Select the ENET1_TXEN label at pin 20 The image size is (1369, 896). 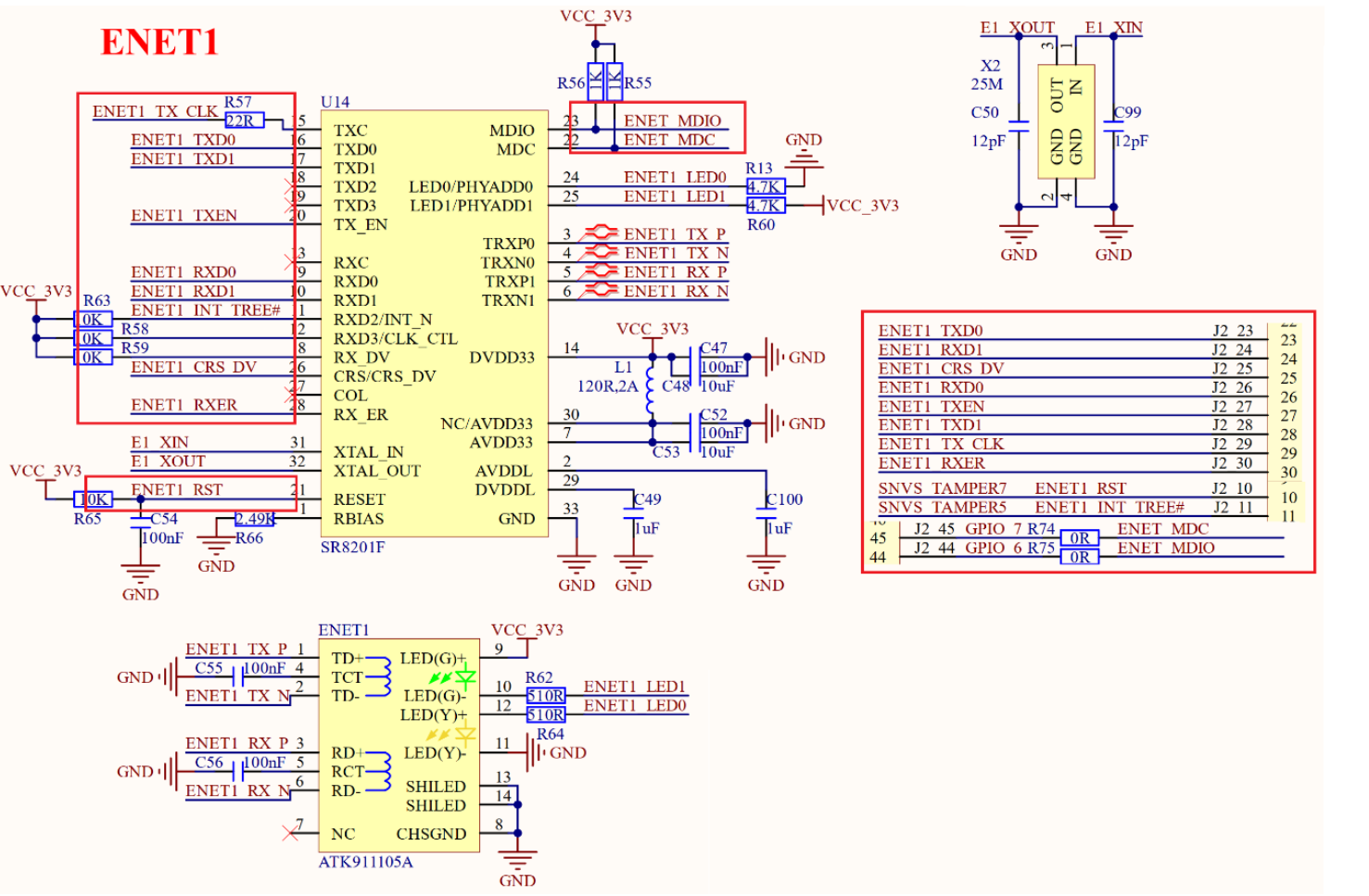[184, 215]
